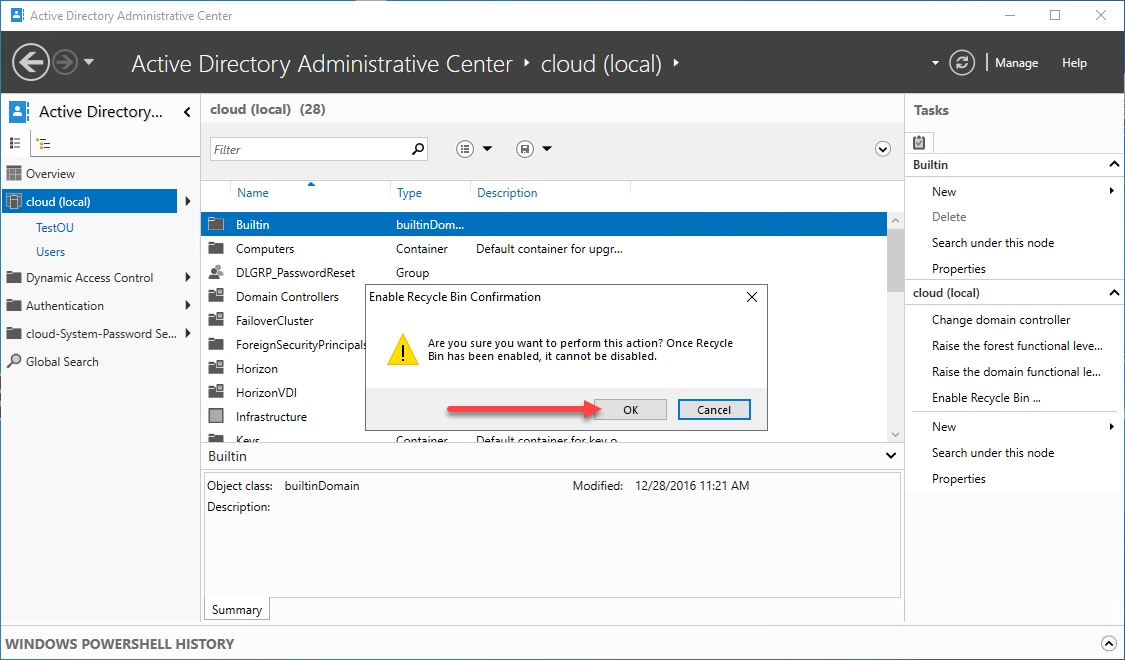Close the Enable Recycle Bin Confirmation dialog
This screenshot has width=1125, height=660.
coord(751,297)
